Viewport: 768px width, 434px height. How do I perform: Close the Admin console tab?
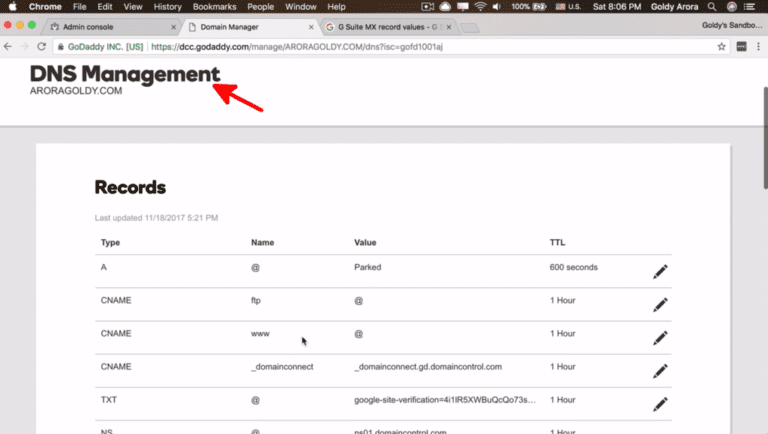click(x=173, y=27)
